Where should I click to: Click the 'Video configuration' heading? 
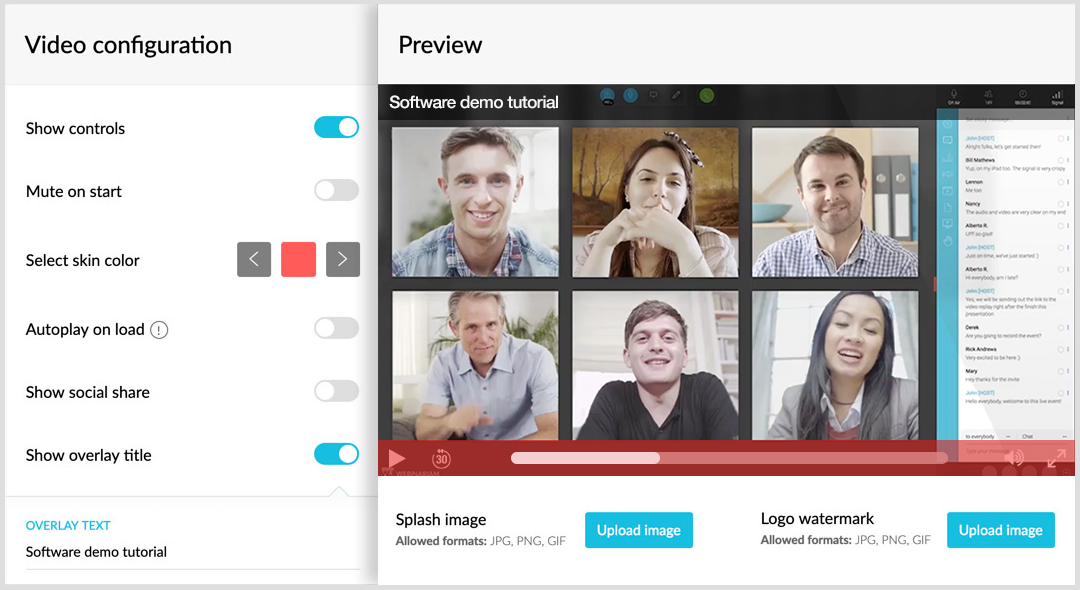click(x=128, y=45)
